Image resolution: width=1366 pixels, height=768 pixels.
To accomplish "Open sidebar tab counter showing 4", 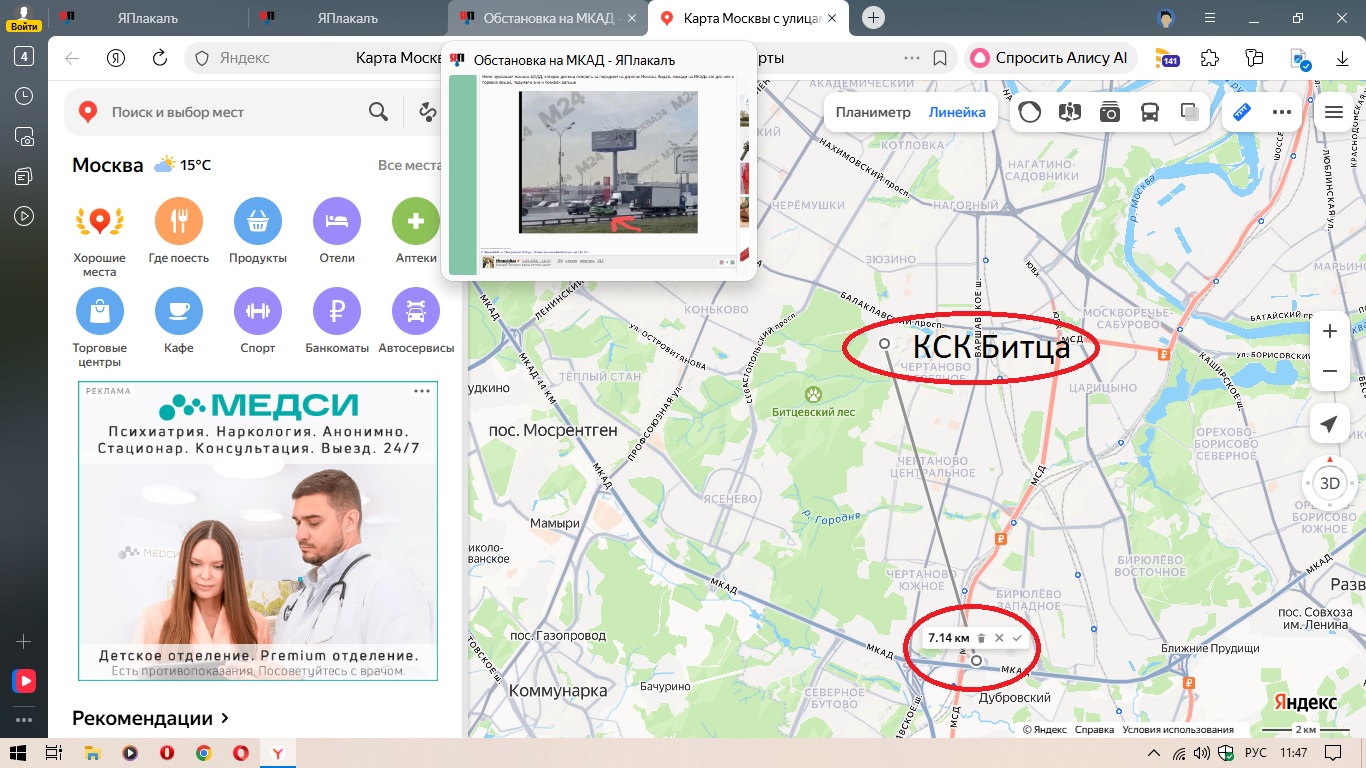I will 24,56.
